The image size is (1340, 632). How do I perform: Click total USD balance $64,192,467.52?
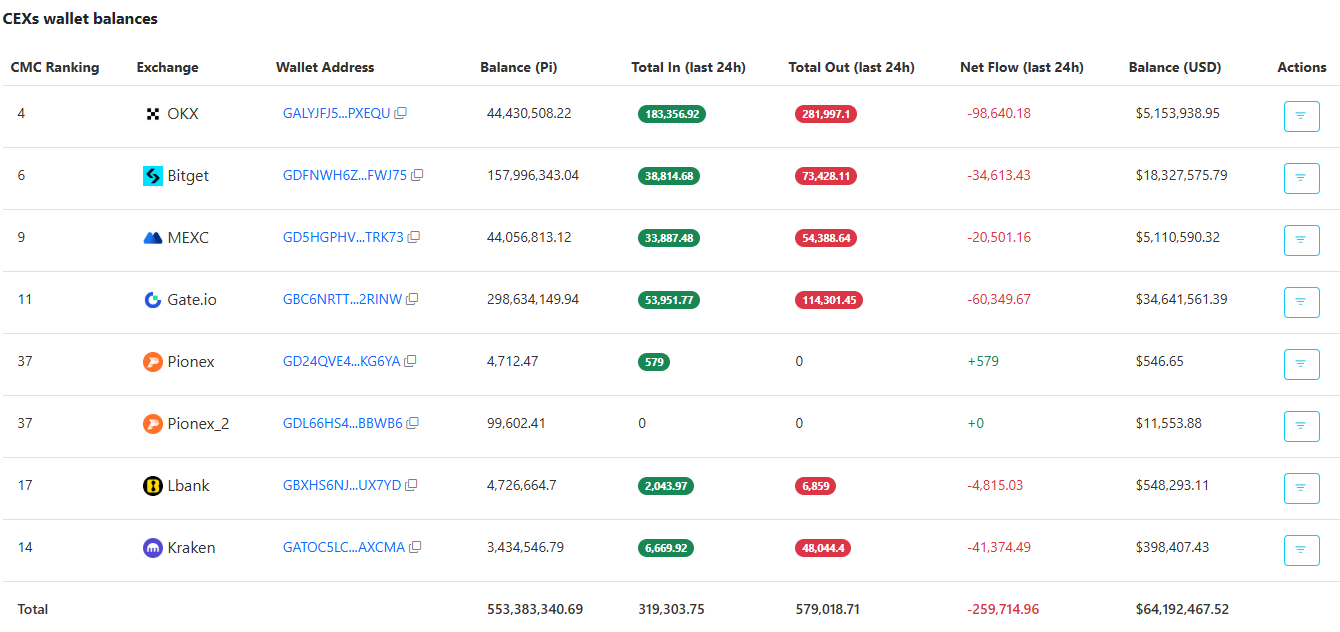(1183, 609)
